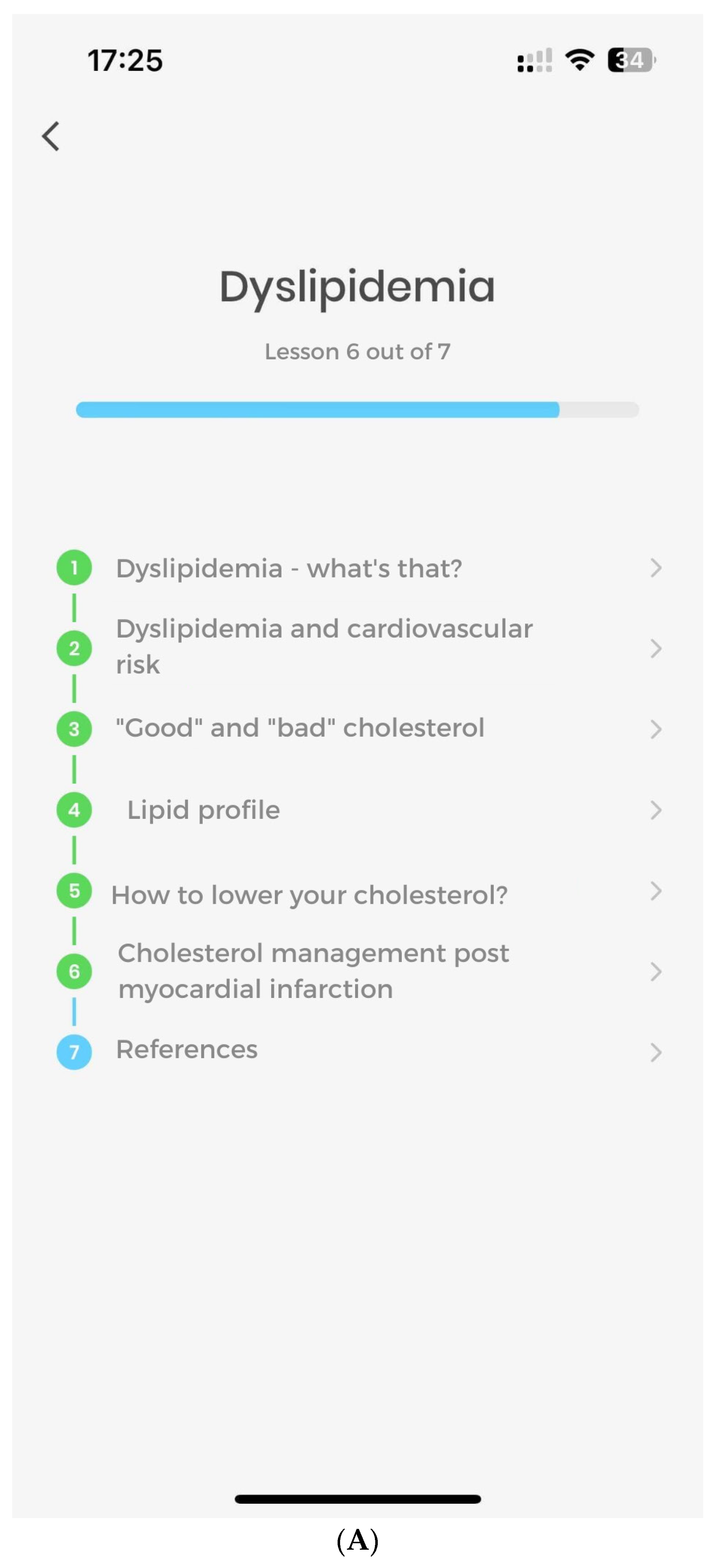Open chevron beside References
The width and height of the screenshot is (715, 1568).
pyautogui.click(x=655, y=1053)
